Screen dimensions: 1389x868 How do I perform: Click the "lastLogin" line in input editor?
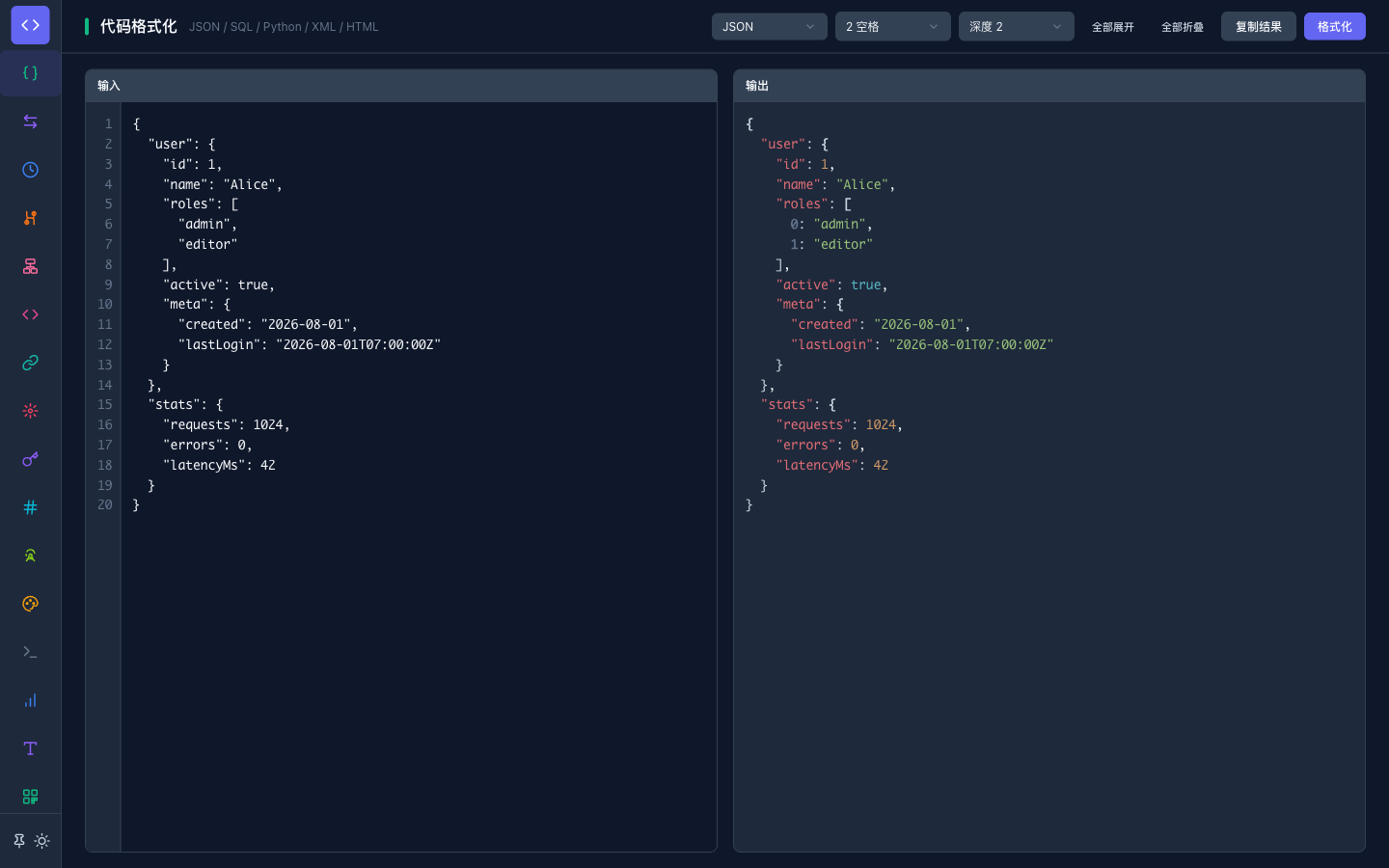coord(310,344)
